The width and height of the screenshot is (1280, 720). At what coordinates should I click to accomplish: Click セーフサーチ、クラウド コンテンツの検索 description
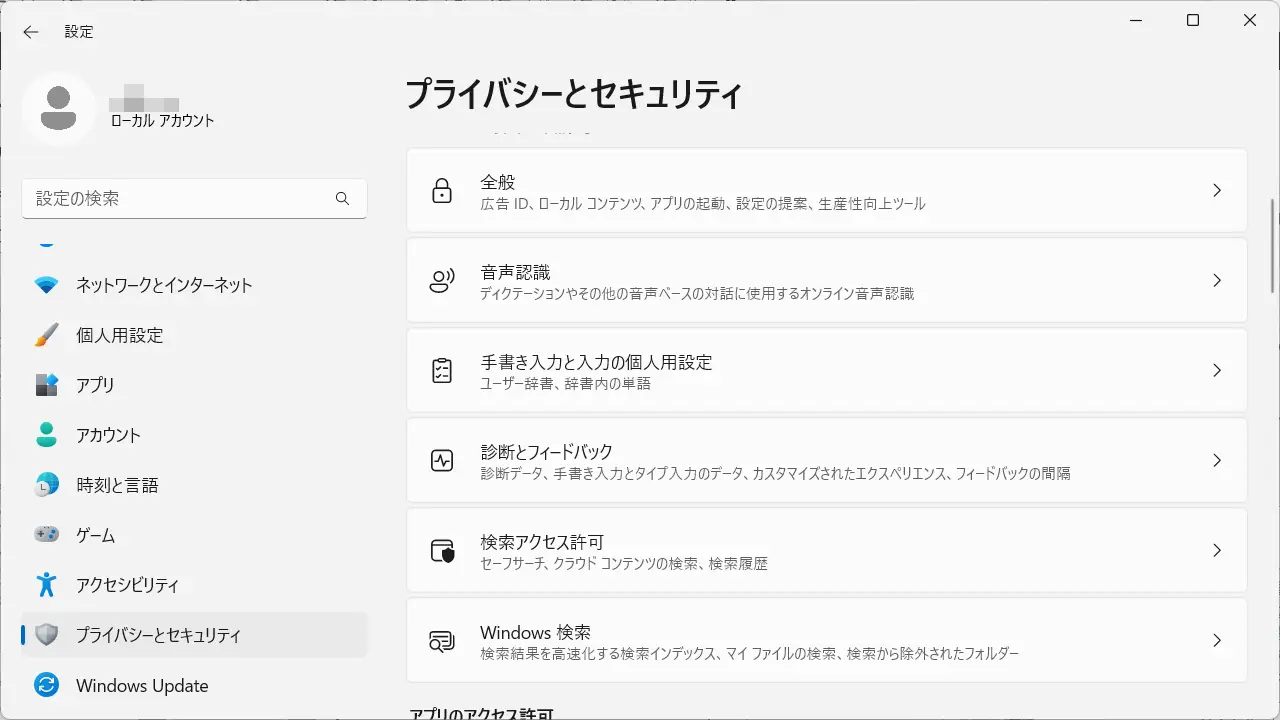(x=624, y=564)
